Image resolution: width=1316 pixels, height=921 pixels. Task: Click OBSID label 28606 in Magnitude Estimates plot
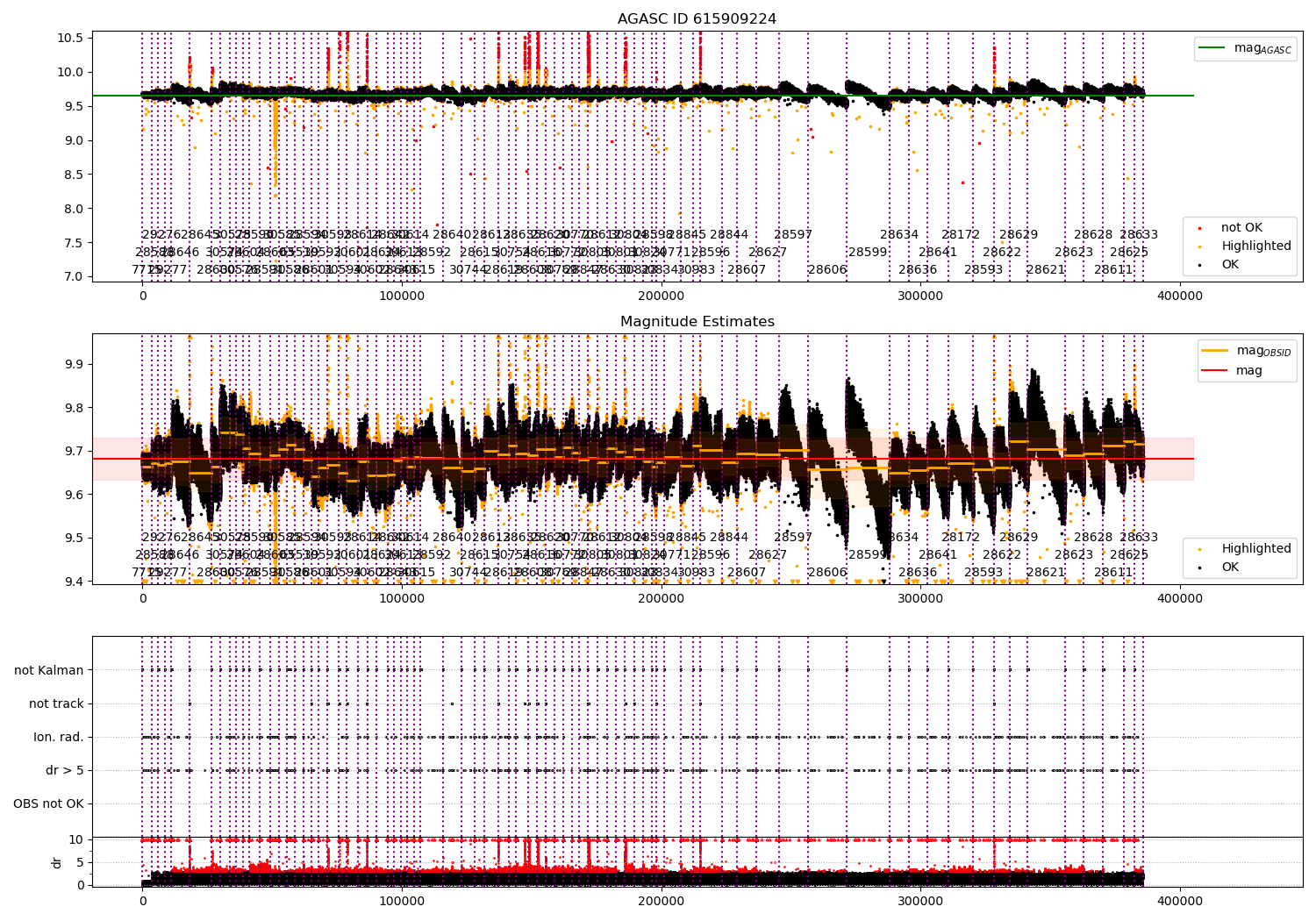[x=827, y=573]
